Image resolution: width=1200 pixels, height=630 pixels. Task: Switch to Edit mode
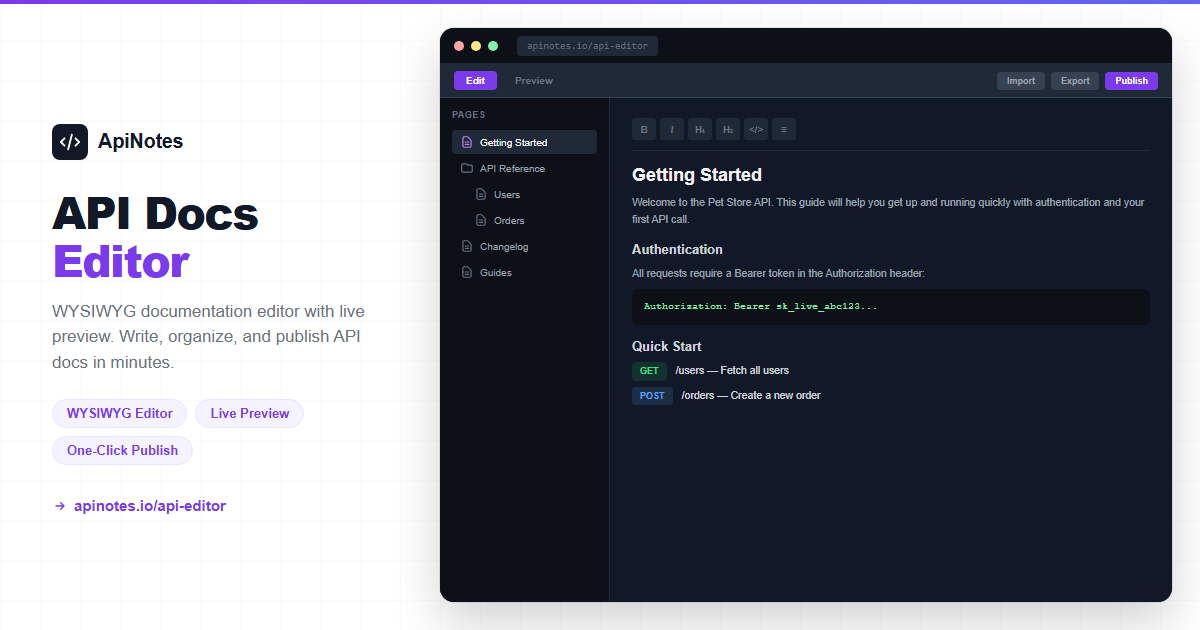[475, 81]
